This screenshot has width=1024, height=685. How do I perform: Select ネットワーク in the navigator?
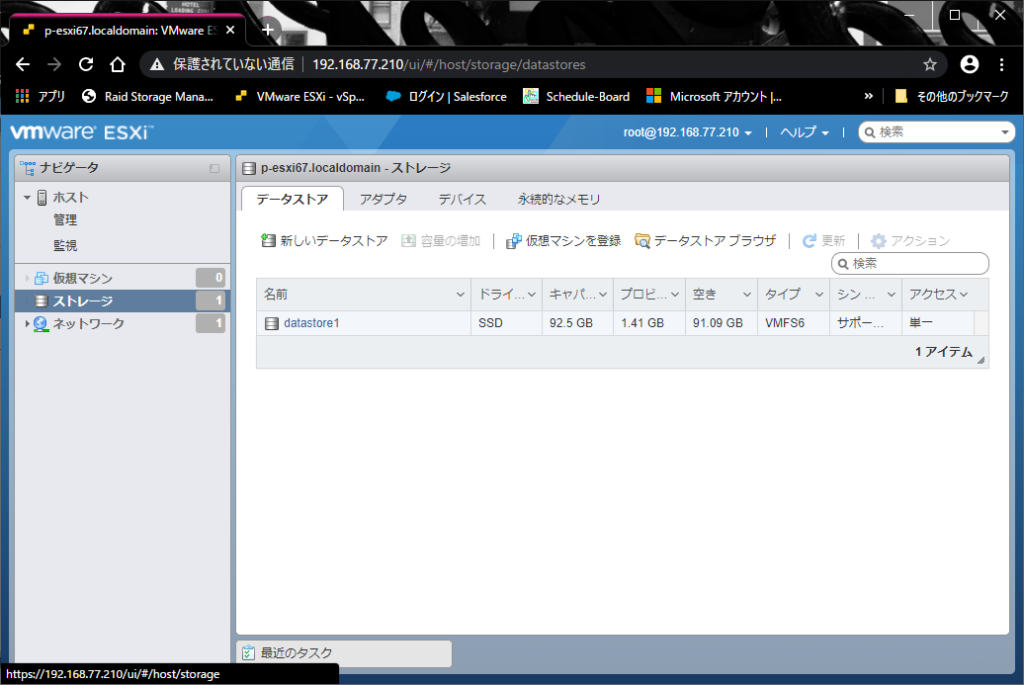tap(88, 323)
